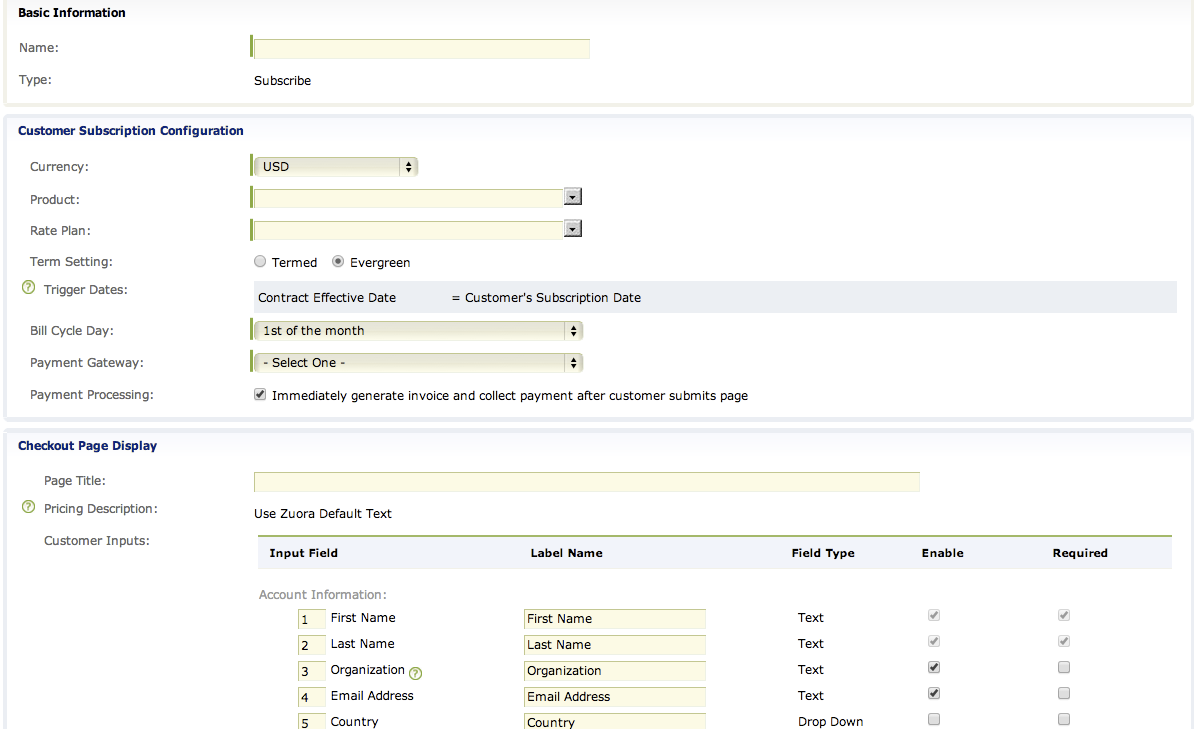
Task: Expand the Product combo box arrow
Action: coord(573,197)
